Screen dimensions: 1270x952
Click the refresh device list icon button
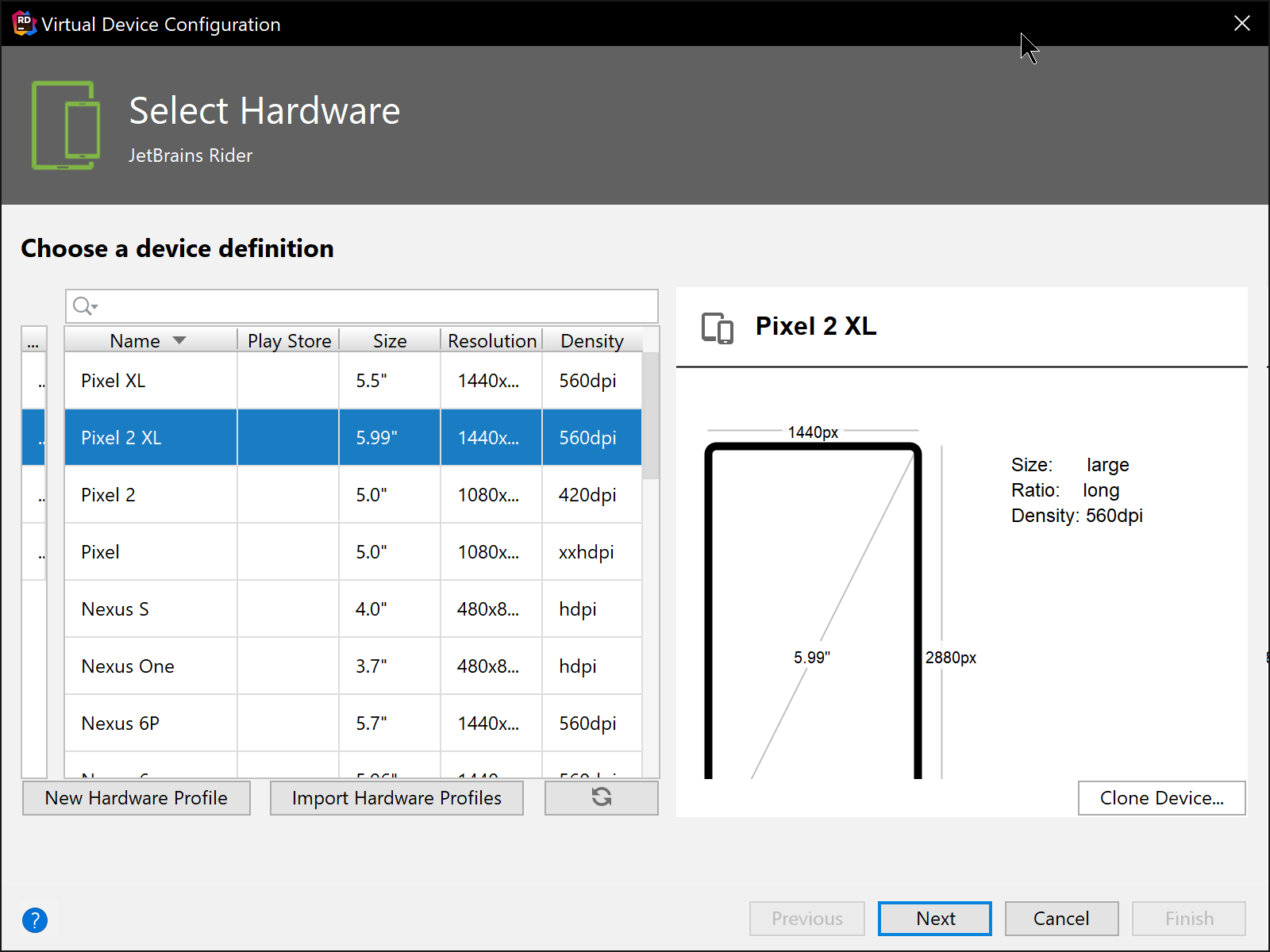click(x=602, y=797)
